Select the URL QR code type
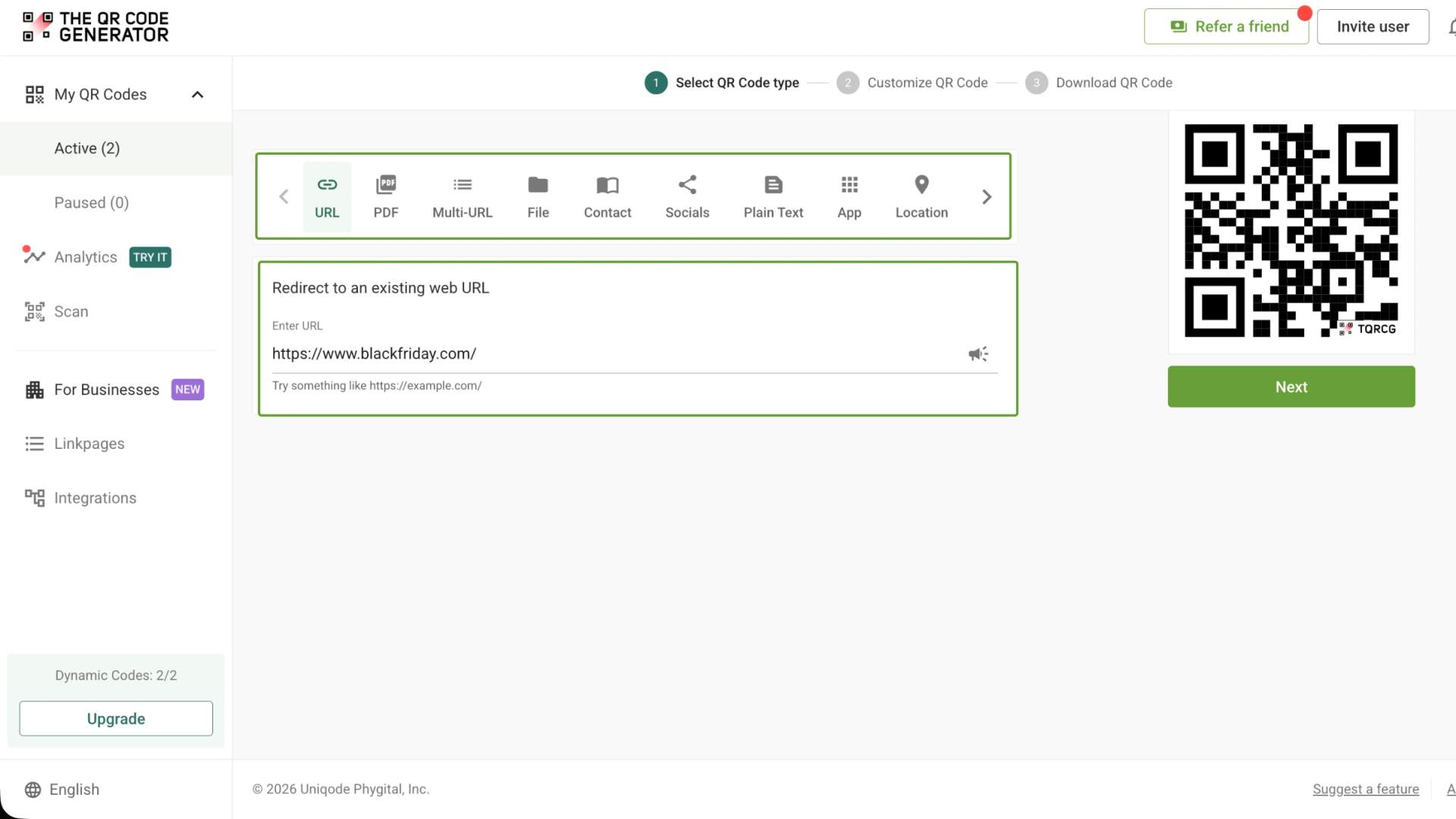This screenshot has height=819, width=1456. (x=327, y=197)
